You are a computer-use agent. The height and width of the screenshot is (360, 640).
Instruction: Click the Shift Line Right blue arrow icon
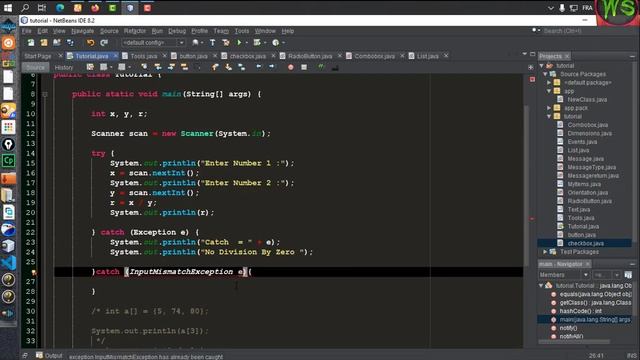pyautogui.click(x=271, y=67)
